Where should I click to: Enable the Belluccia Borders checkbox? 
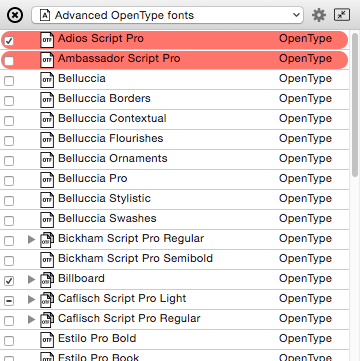(9, 101)
